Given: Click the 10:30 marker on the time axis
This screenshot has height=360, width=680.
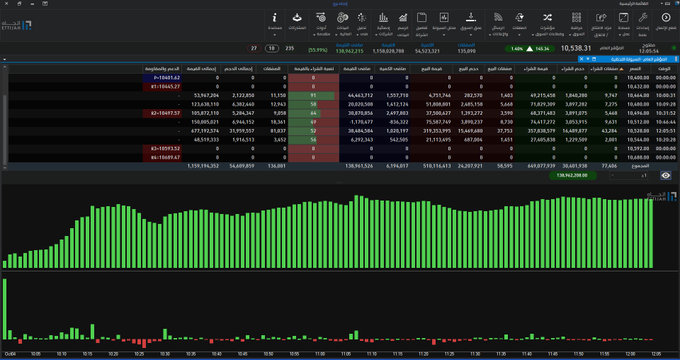Looking at the screenshot, I should click(165, 354).
